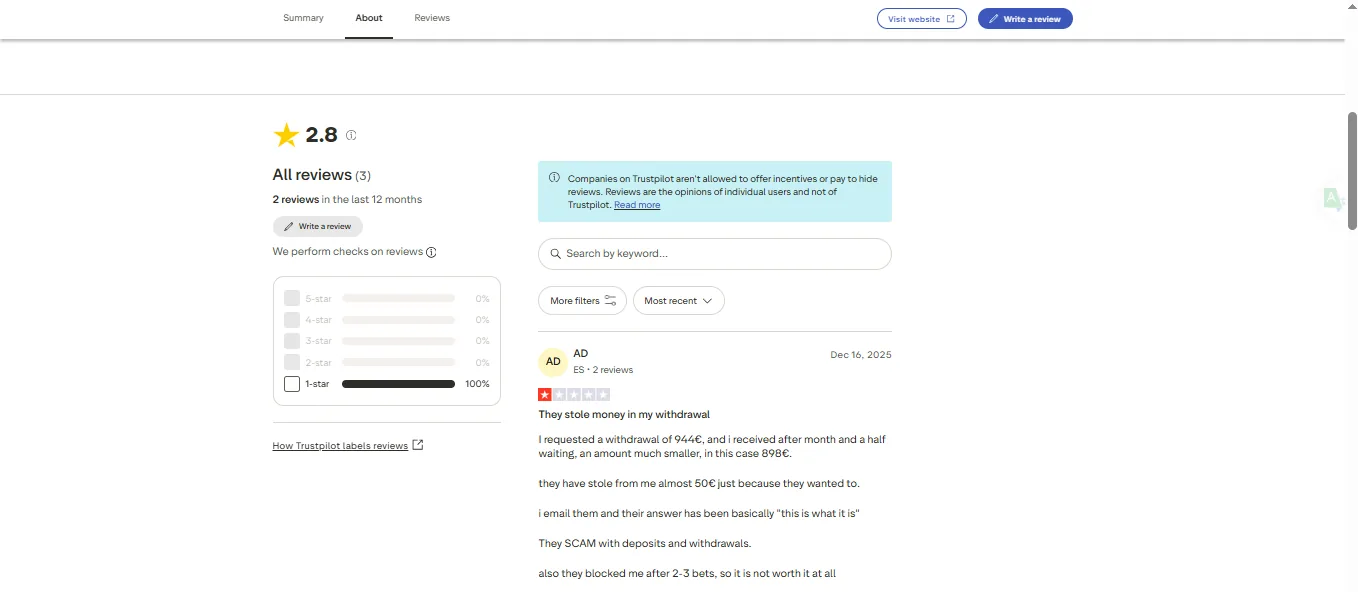Toggle the 2-star filter checkbox
Screen dimensions: 1358x592
tap(292, 362)
